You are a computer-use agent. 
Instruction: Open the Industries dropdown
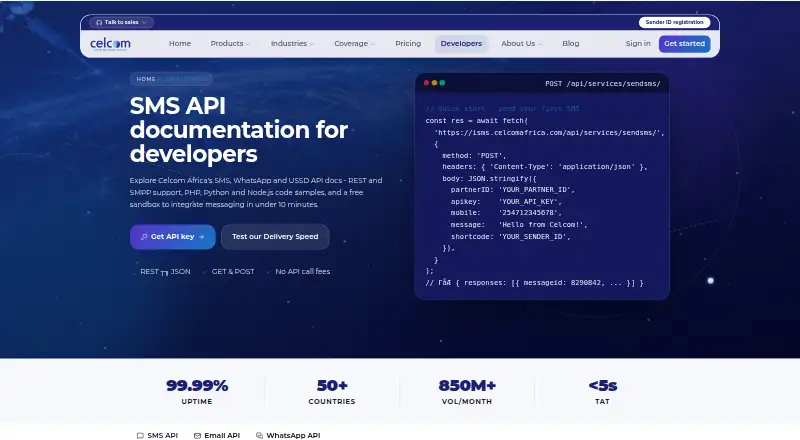coord(292,44)
